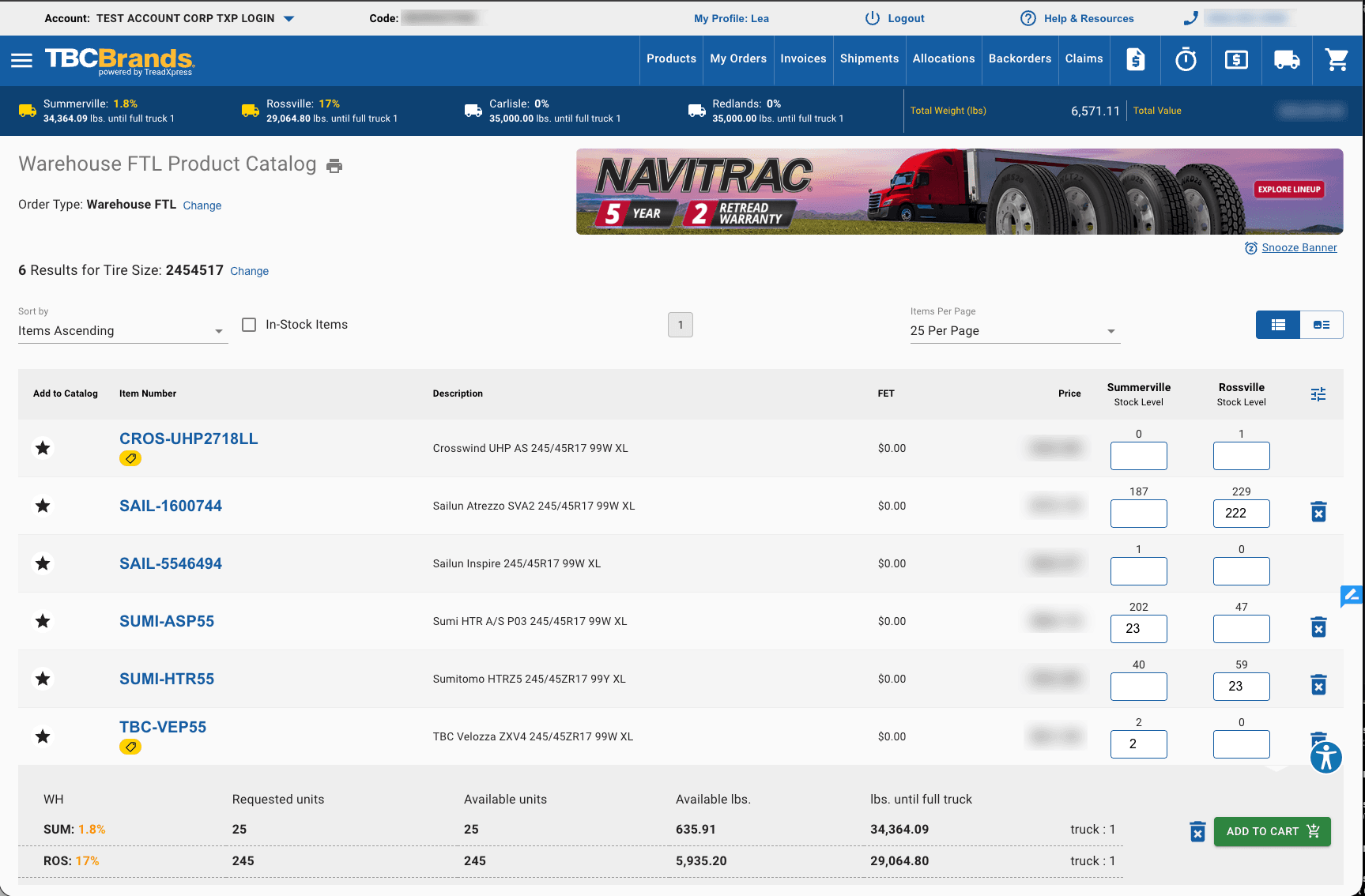The height and width of the screenshot is (896, 1365).
Task: Open My Profile: Lea
Action: click(731, 18)
